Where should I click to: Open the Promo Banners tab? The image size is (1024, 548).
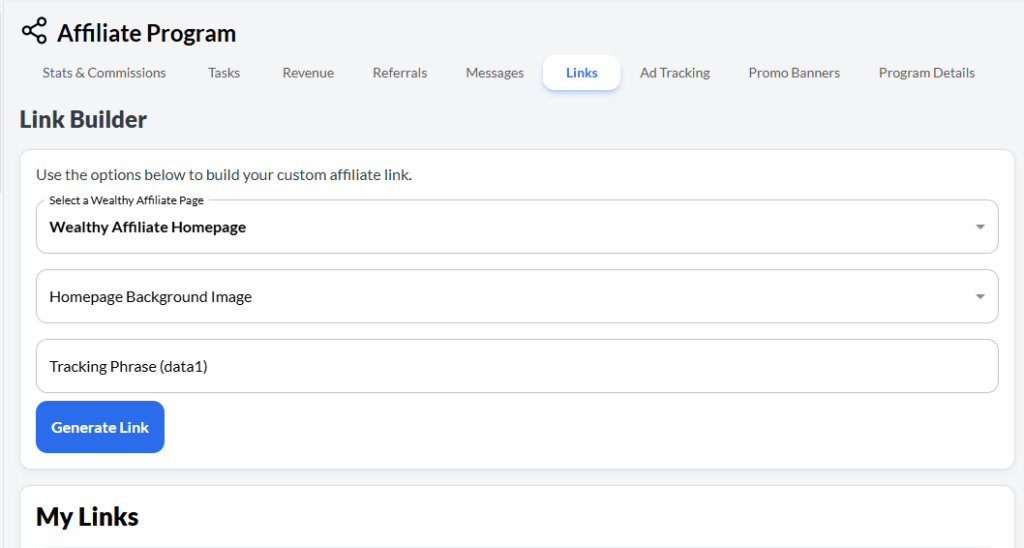(794, 73)
